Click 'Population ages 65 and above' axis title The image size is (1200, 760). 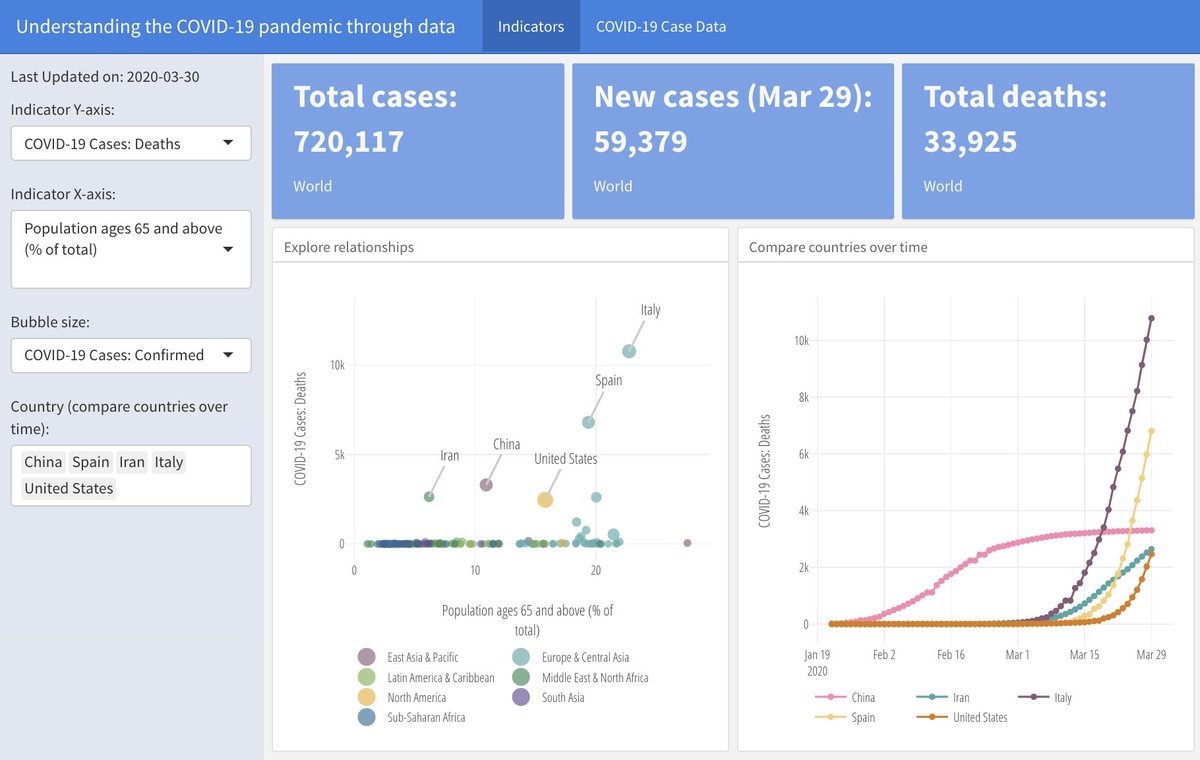click(x=527, y=620)
